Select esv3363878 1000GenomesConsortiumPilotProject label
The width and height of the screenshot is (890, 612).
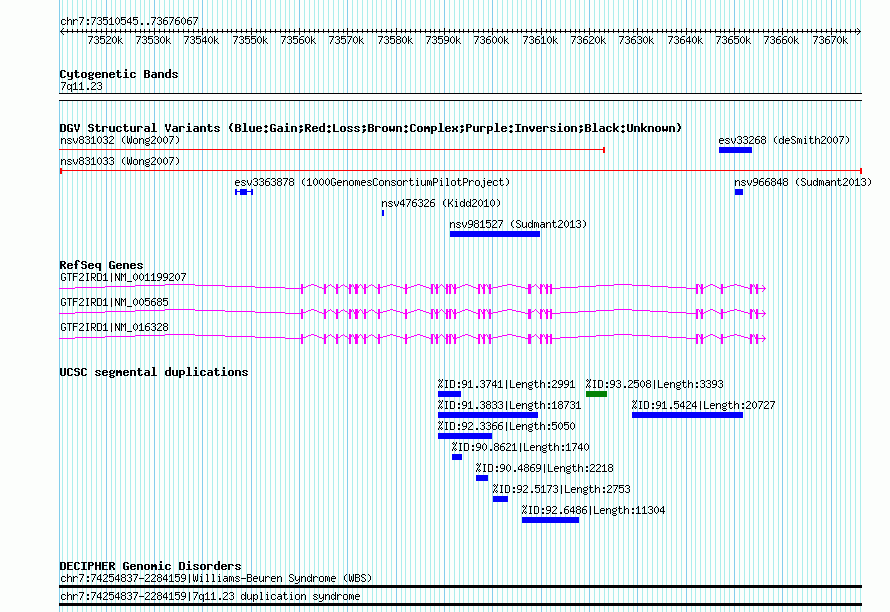[372, 182]
